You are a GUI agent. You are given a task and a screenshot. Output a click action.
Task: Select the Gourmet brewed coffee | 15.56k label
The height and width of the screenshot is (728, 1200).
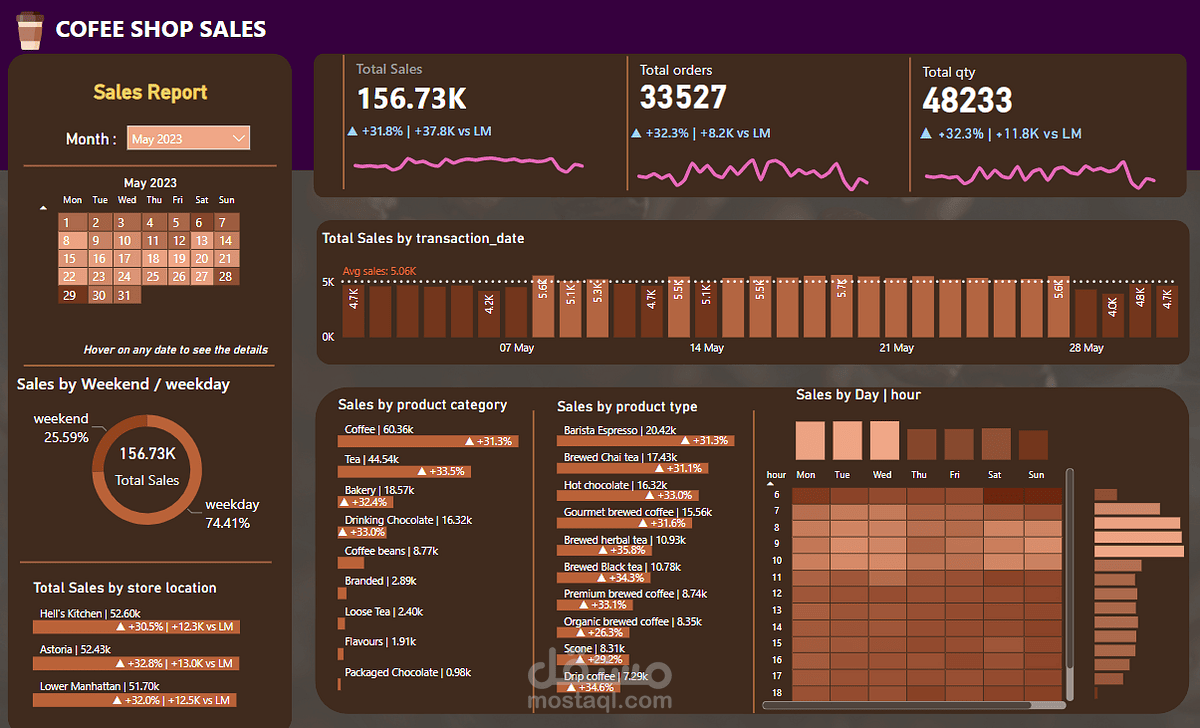(x=637, y=512)
